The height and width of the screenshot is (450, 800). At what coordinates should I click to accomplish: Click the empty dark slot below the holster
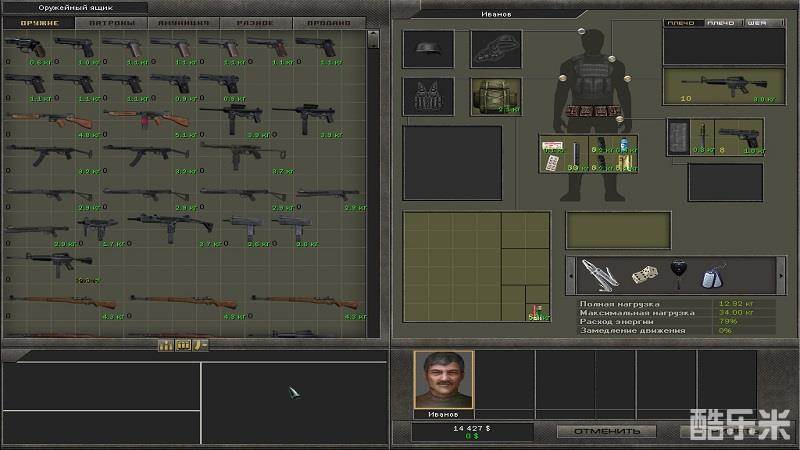click(x=725, y=183)
